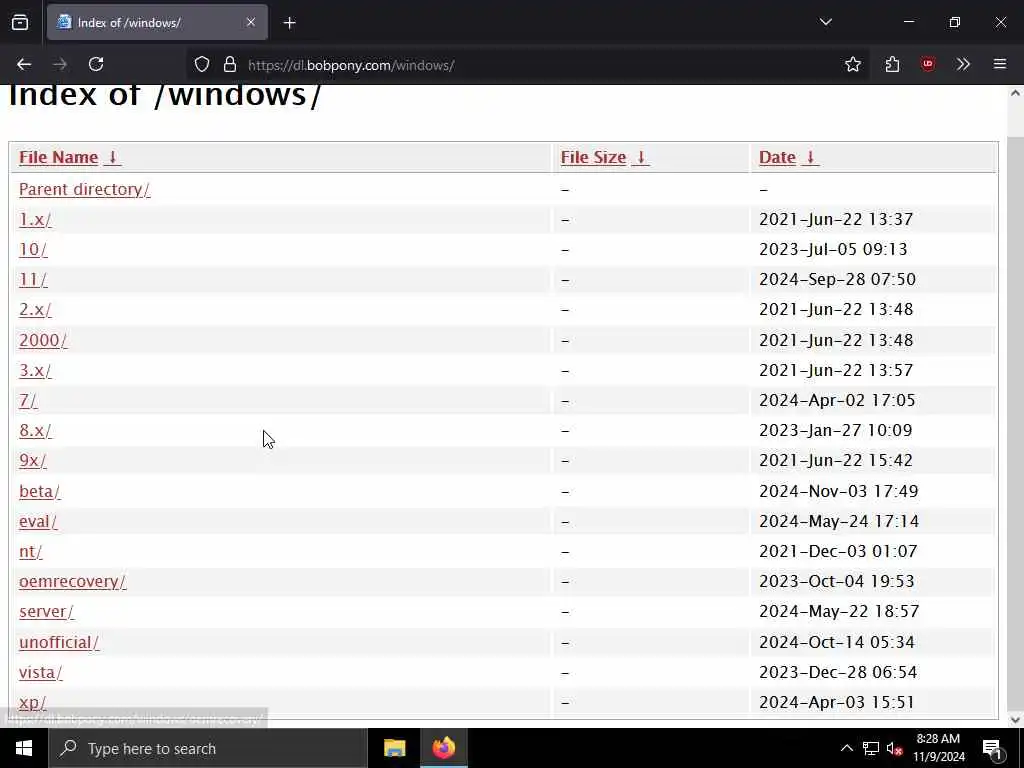The height and width of the screenshot is (768, 1024).
Task: Sort by File Size column header
Action: pyautogui.click(x=593, y=157)
